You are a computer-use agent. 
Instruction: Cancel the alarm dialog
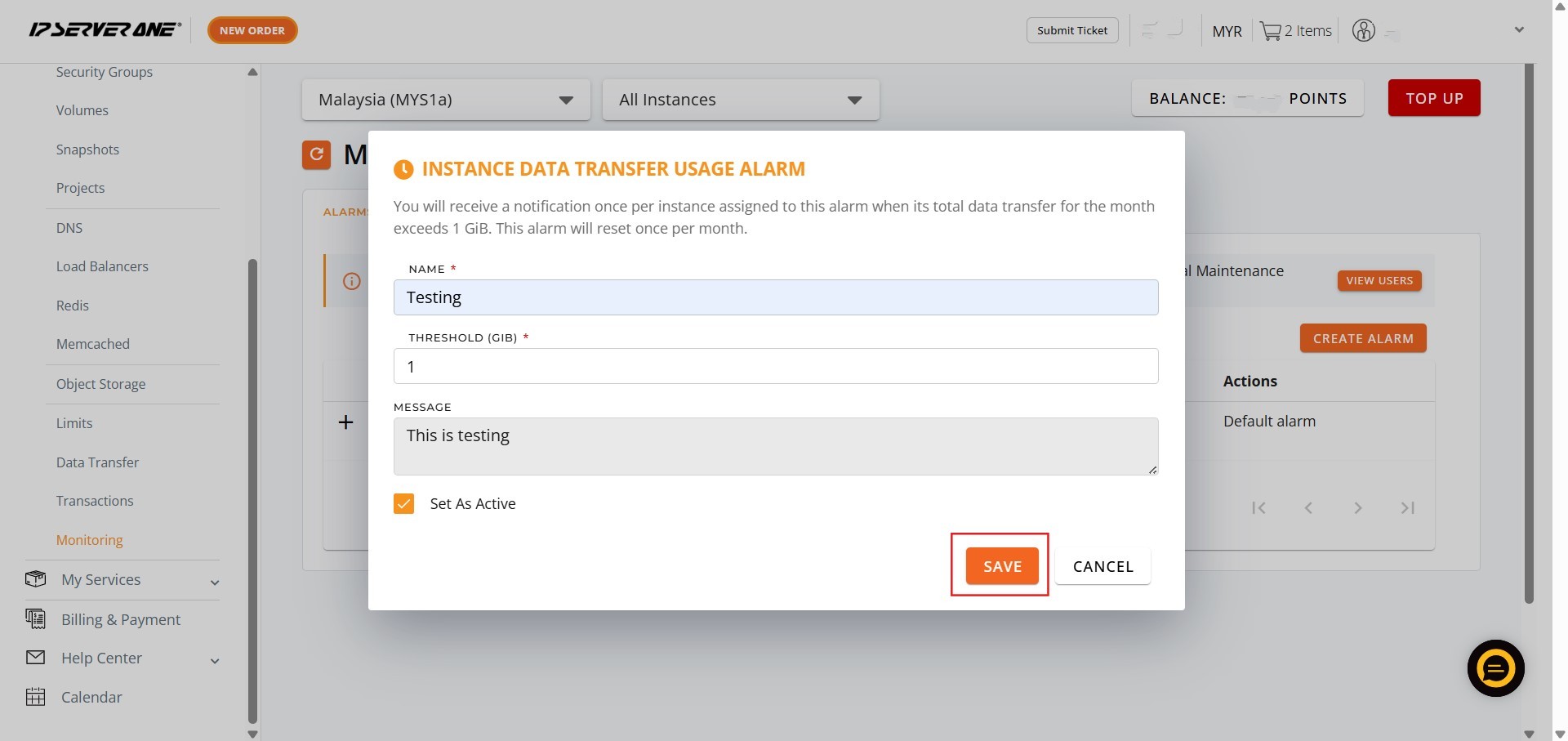pos(1102,566)
